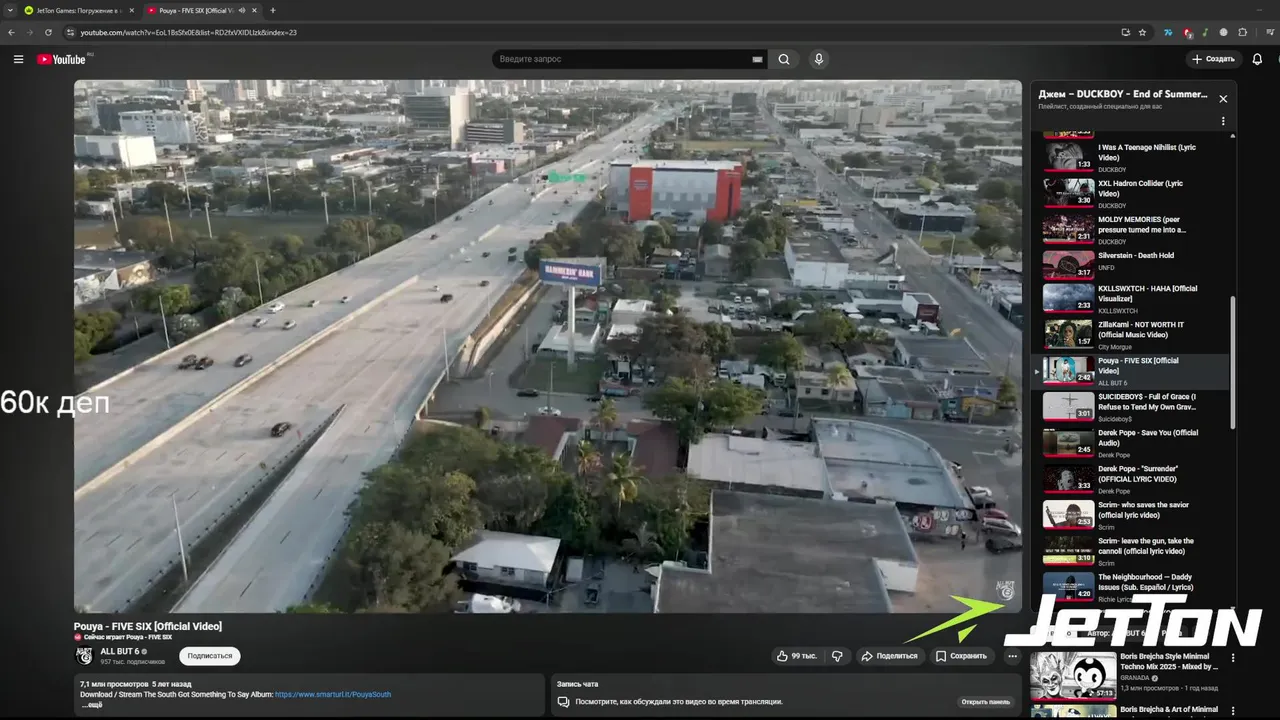Screen dimensions: 1280x720
Task: Click the playlist panel scrollbar
Action: click(x=1233, y=362)
